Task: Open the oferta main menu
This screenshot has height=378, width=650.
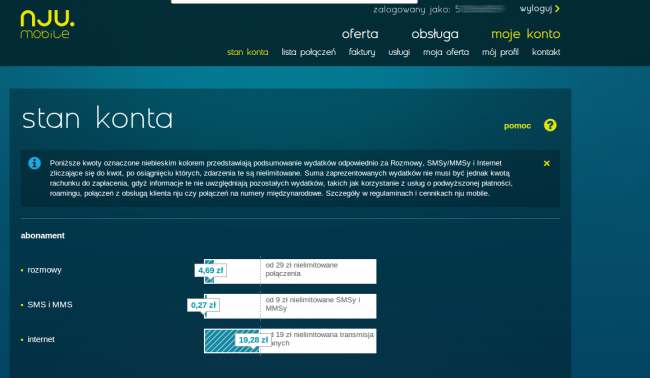Action: pos(360,34)
